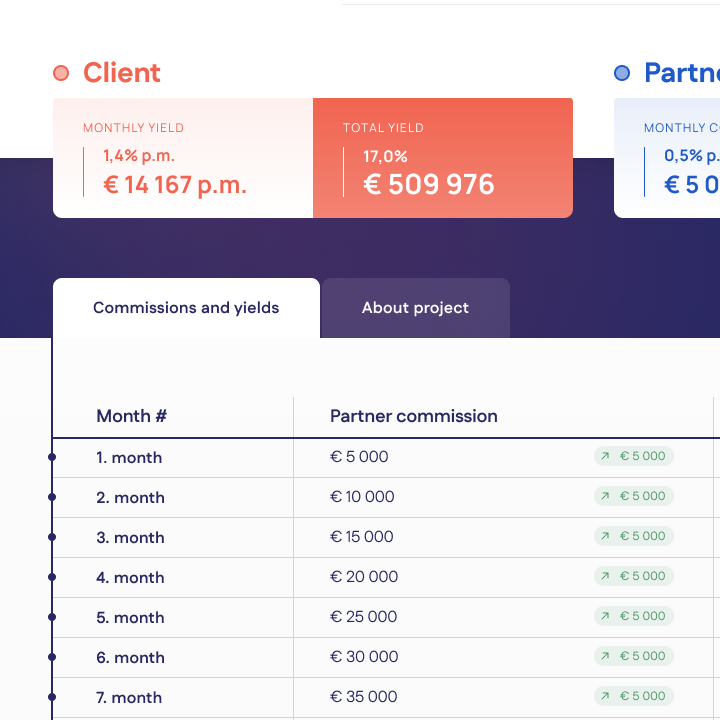Click the Client Monthly Yield card

coord(183,158)
